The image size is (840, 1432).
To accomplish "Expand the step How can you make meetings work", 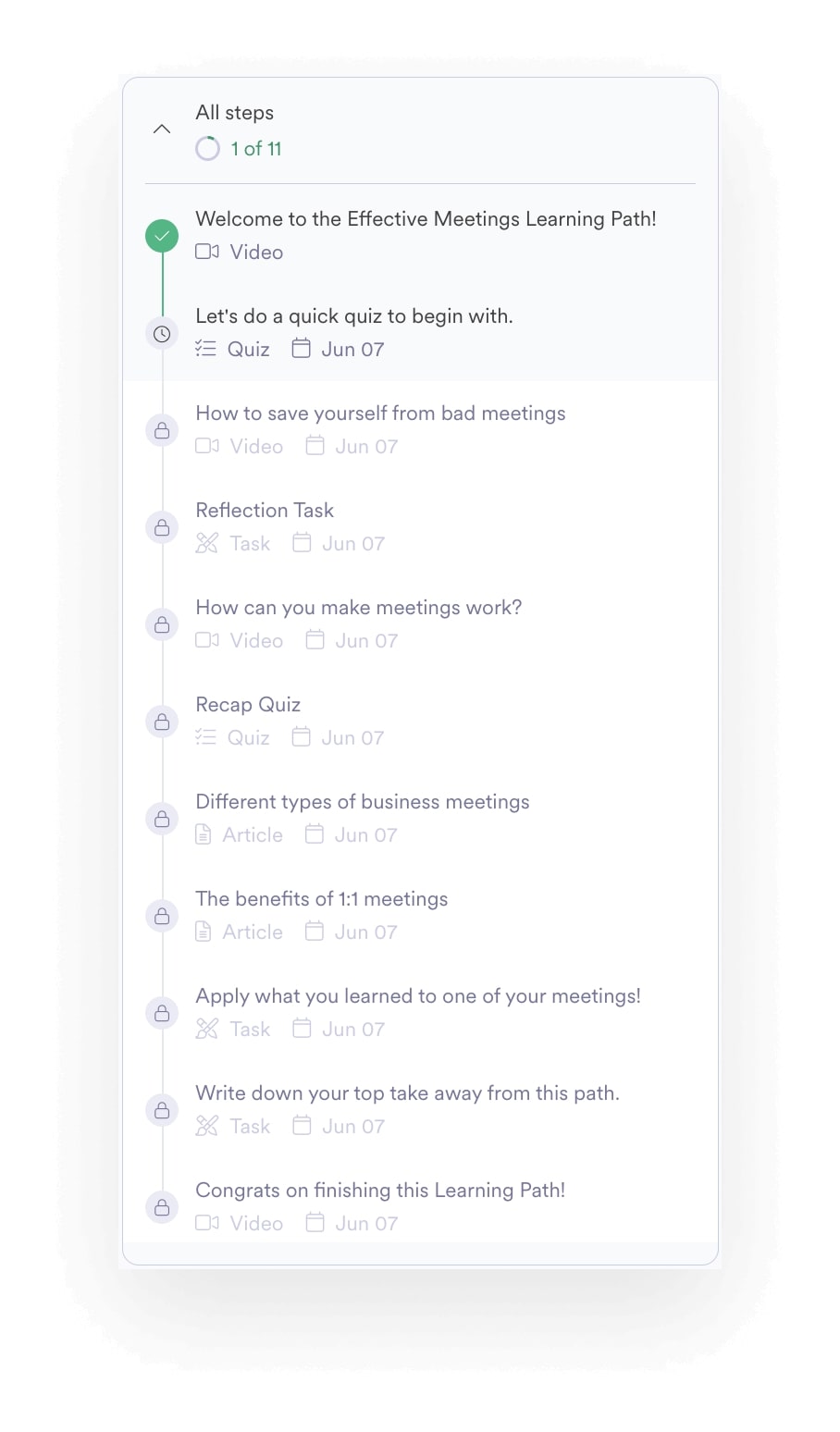I will 358,608.
